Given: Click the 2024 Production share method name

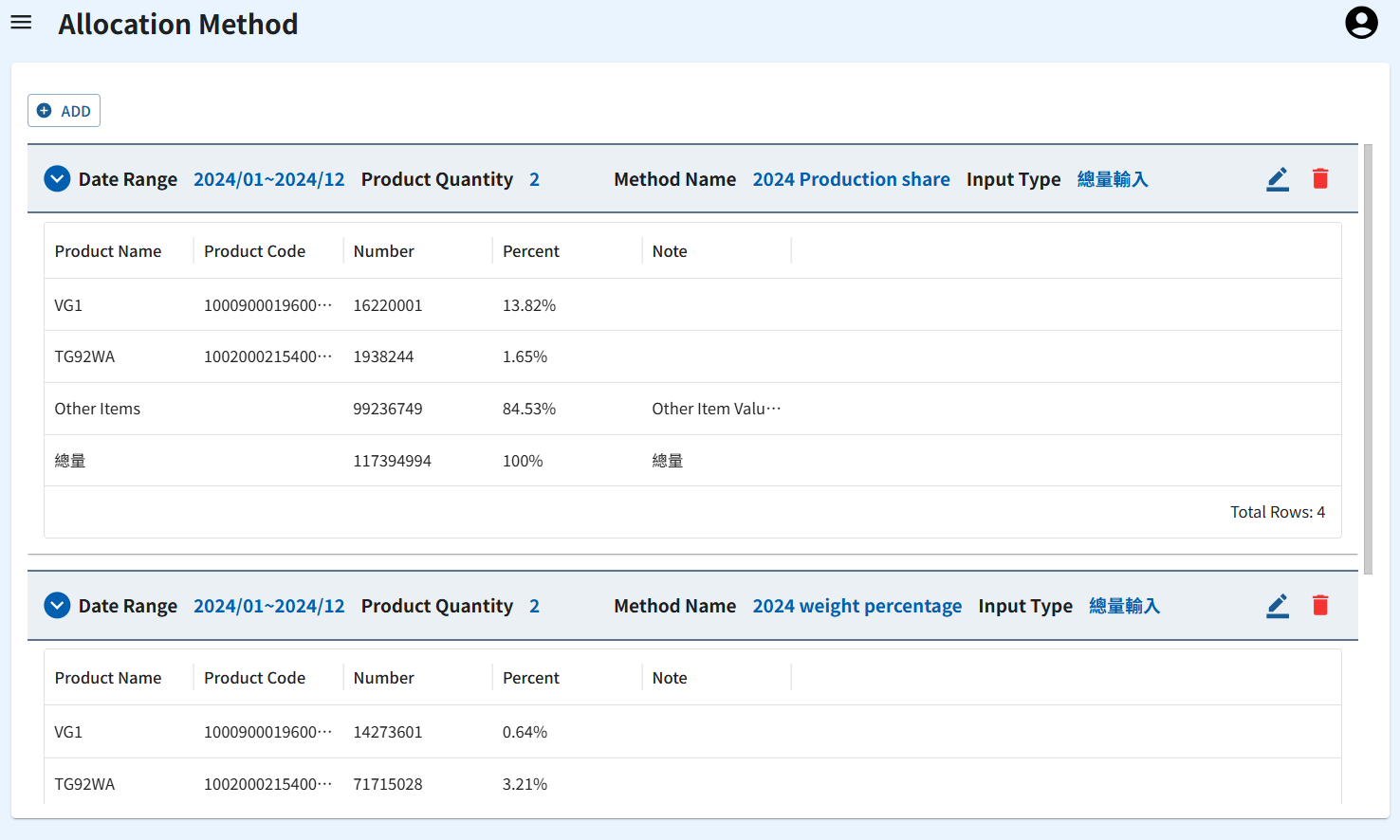Looking at the screenshot, I should click(851, 179).
